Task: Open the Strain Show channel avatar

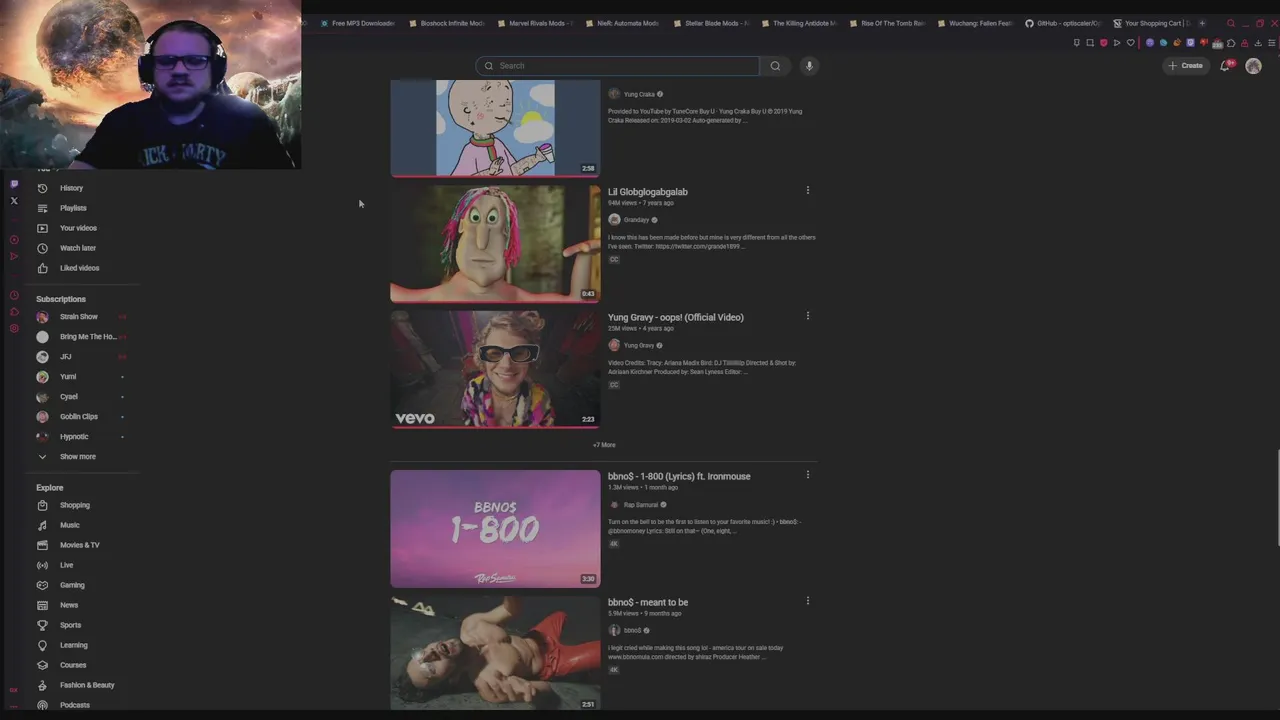Action: 42,317
